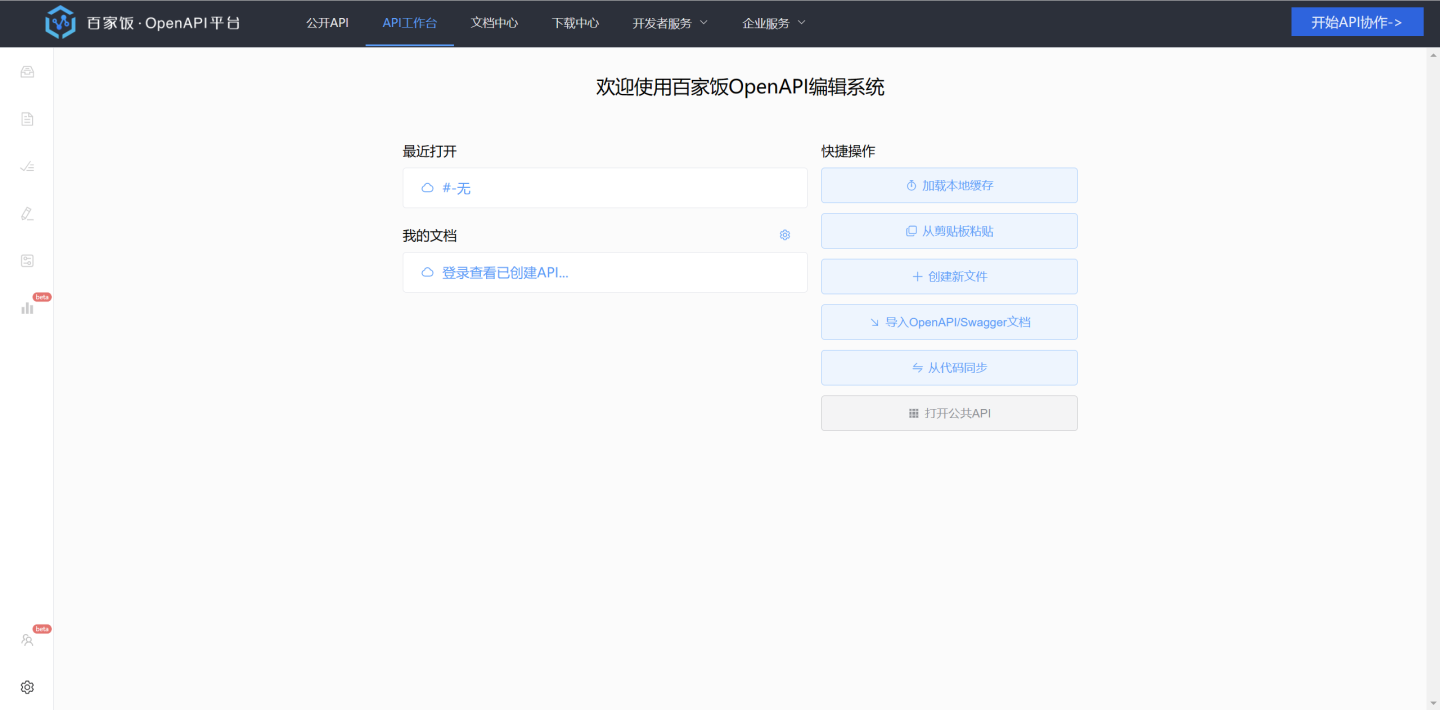Expand the 开发者服务 dropdown menu

(x=670, y=23)
